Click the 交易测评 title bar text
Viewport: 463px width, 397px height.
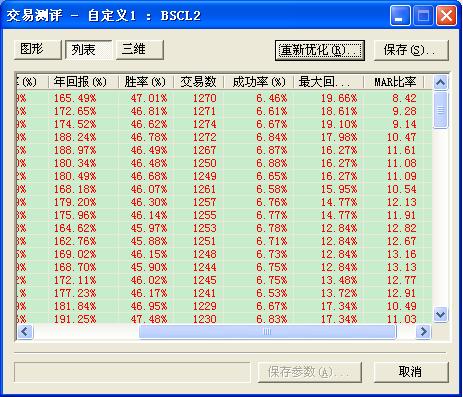(x=104, y=16)
